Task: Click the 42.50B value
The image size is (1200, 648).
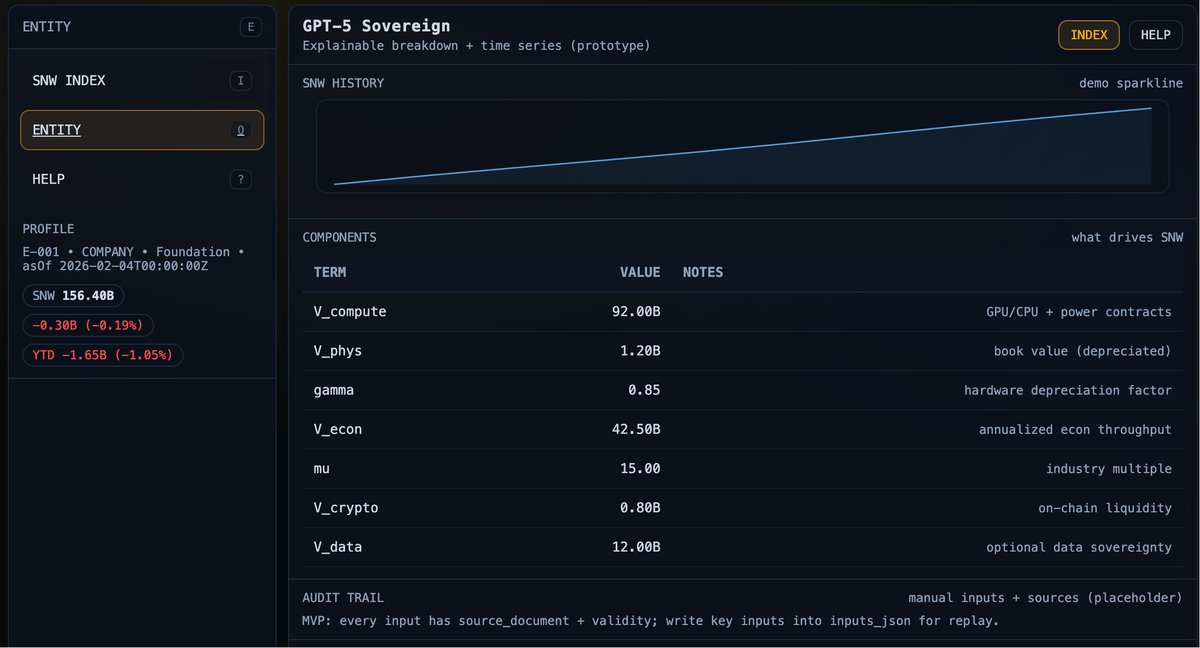Action: (x=636, y=429)
